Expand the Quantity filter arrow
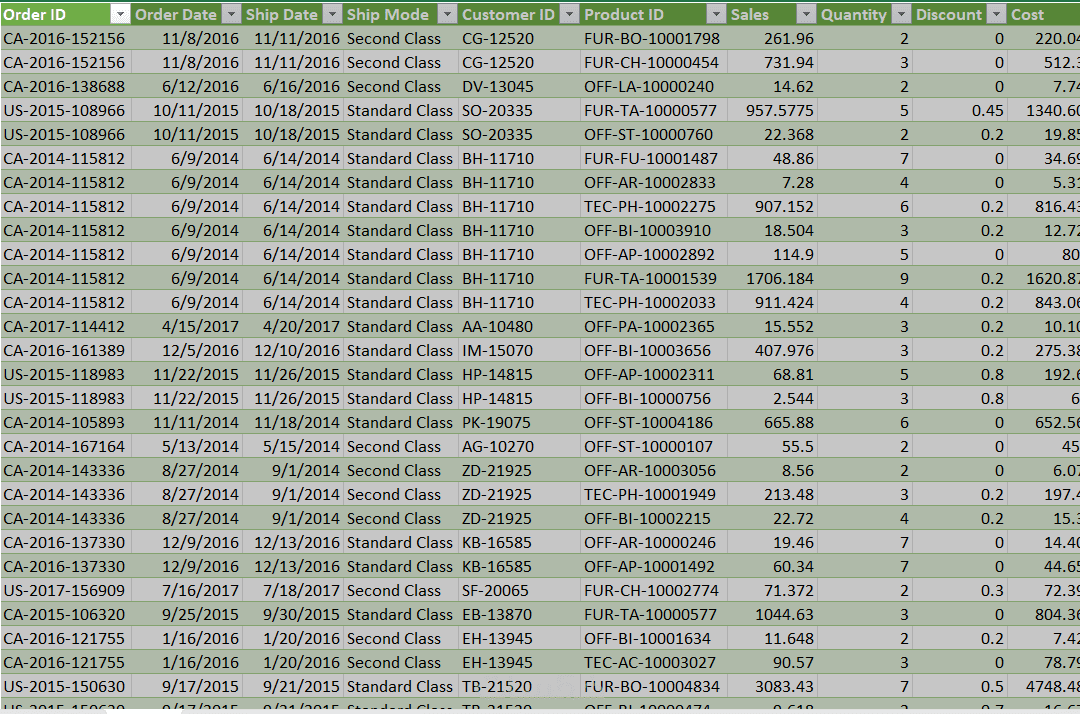Screen dimensions: 1080x714 point(901,14)
